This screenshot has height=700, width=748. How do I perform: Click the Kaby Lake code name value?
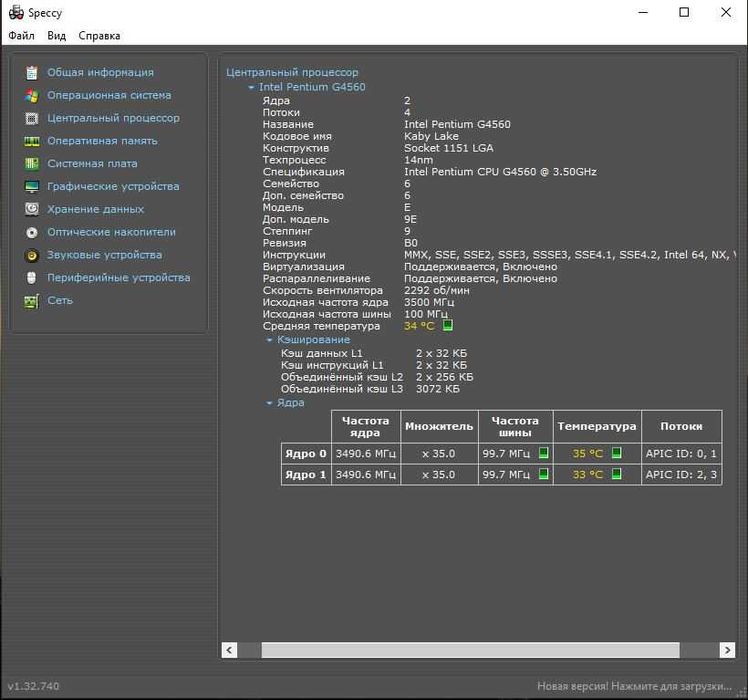tap(431, 136)
